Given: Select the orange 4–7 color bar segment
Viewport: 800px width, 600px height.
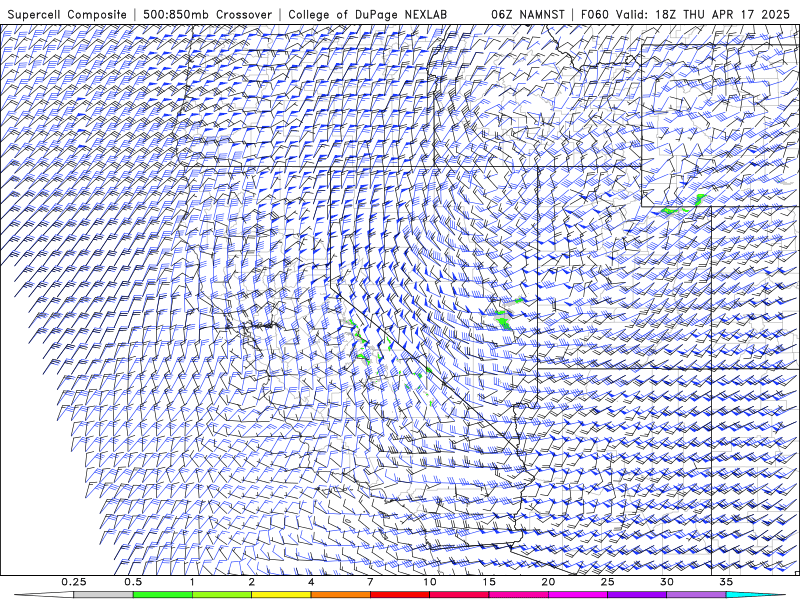Looking at the screenshot, I should pos(340,595).
